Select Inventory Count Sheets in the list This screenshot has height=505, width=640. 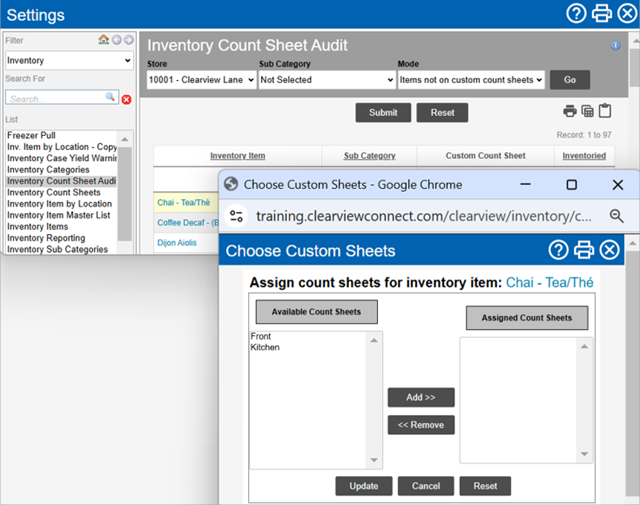tap(54, 193)
